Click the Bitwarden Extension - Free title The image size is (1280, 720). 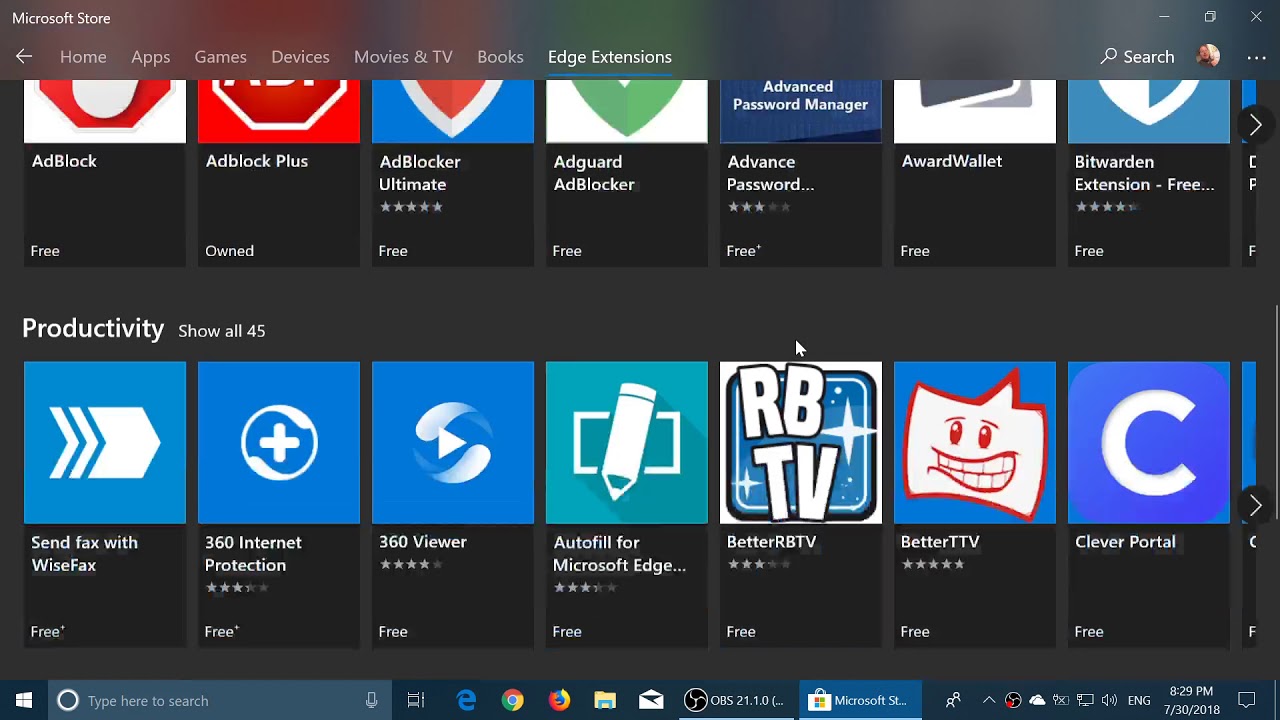[1145, 173]
